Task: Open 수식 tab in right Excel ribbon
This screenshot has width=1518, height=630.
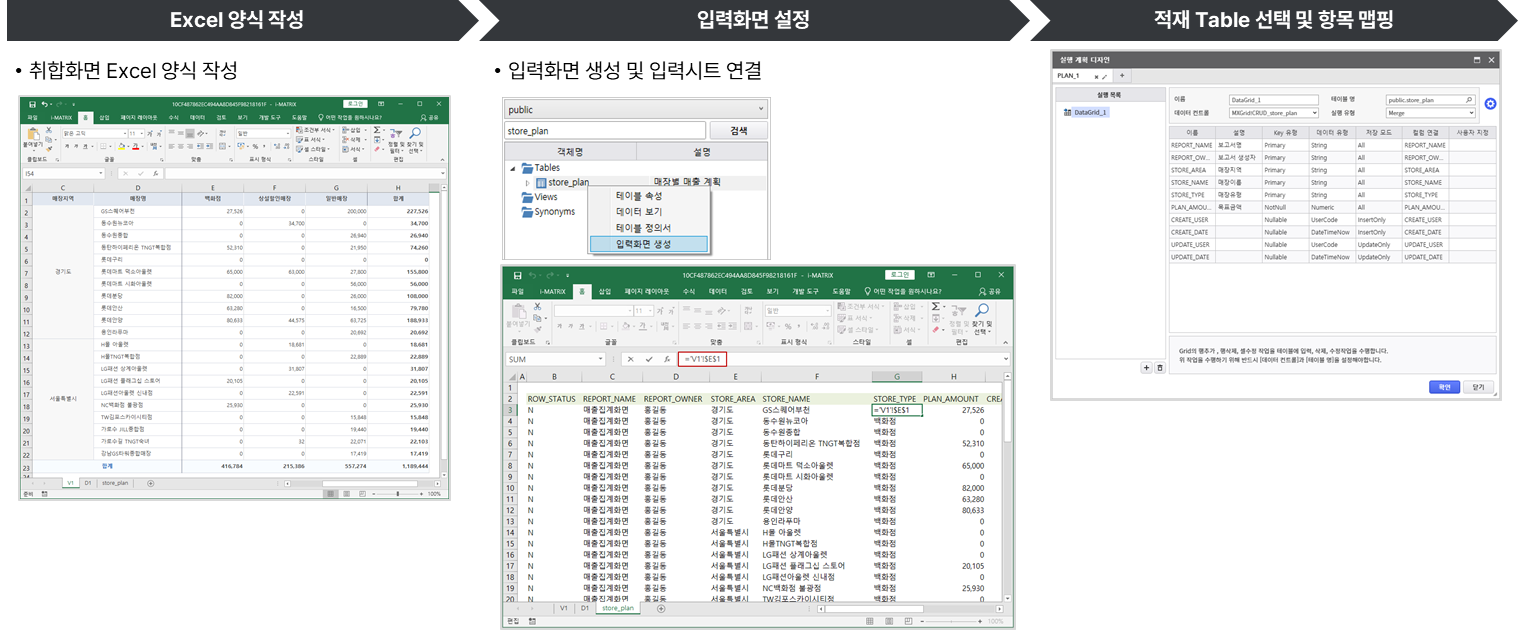Action: (688, 291)
